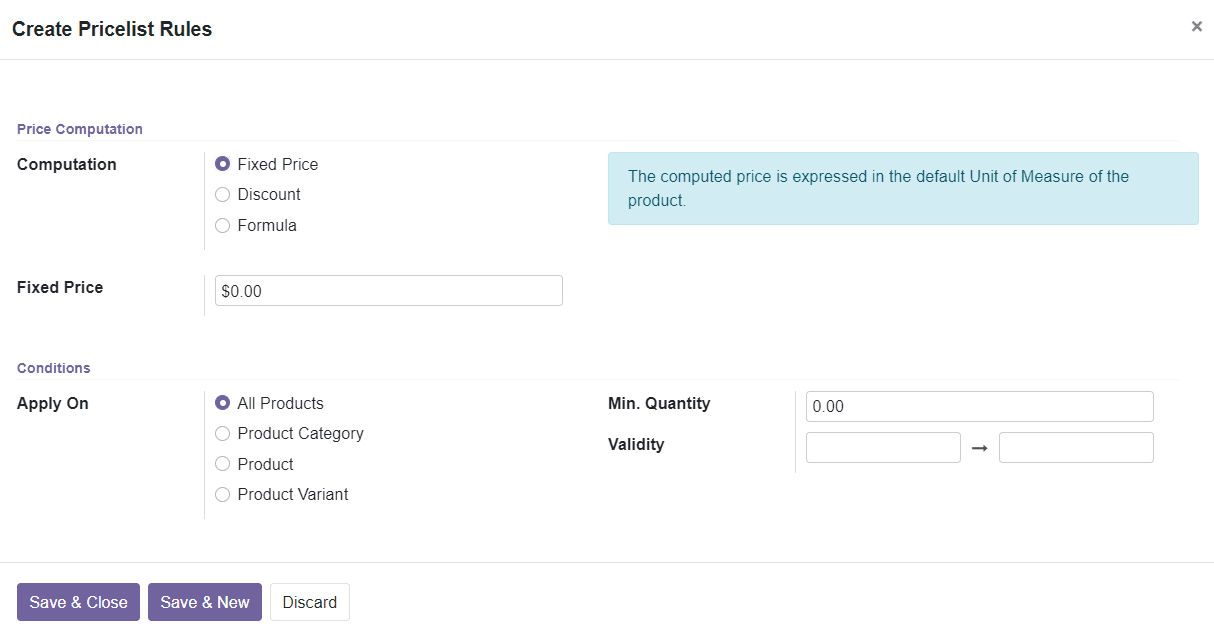
Task: Click the Save & New button
Action: tap(204, 602)
